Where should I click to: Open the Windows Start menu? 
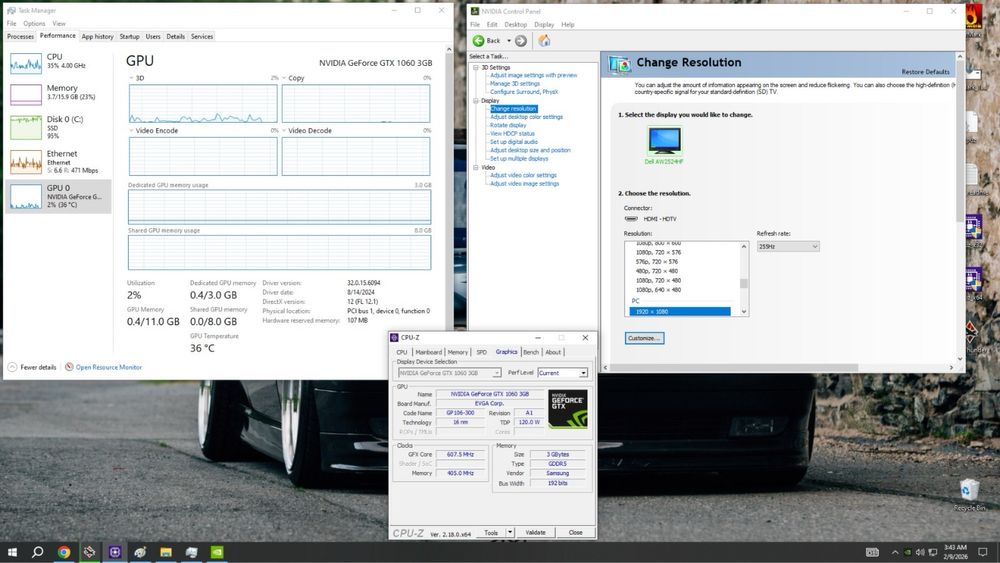pyautogui.click(x=12, y=552)
